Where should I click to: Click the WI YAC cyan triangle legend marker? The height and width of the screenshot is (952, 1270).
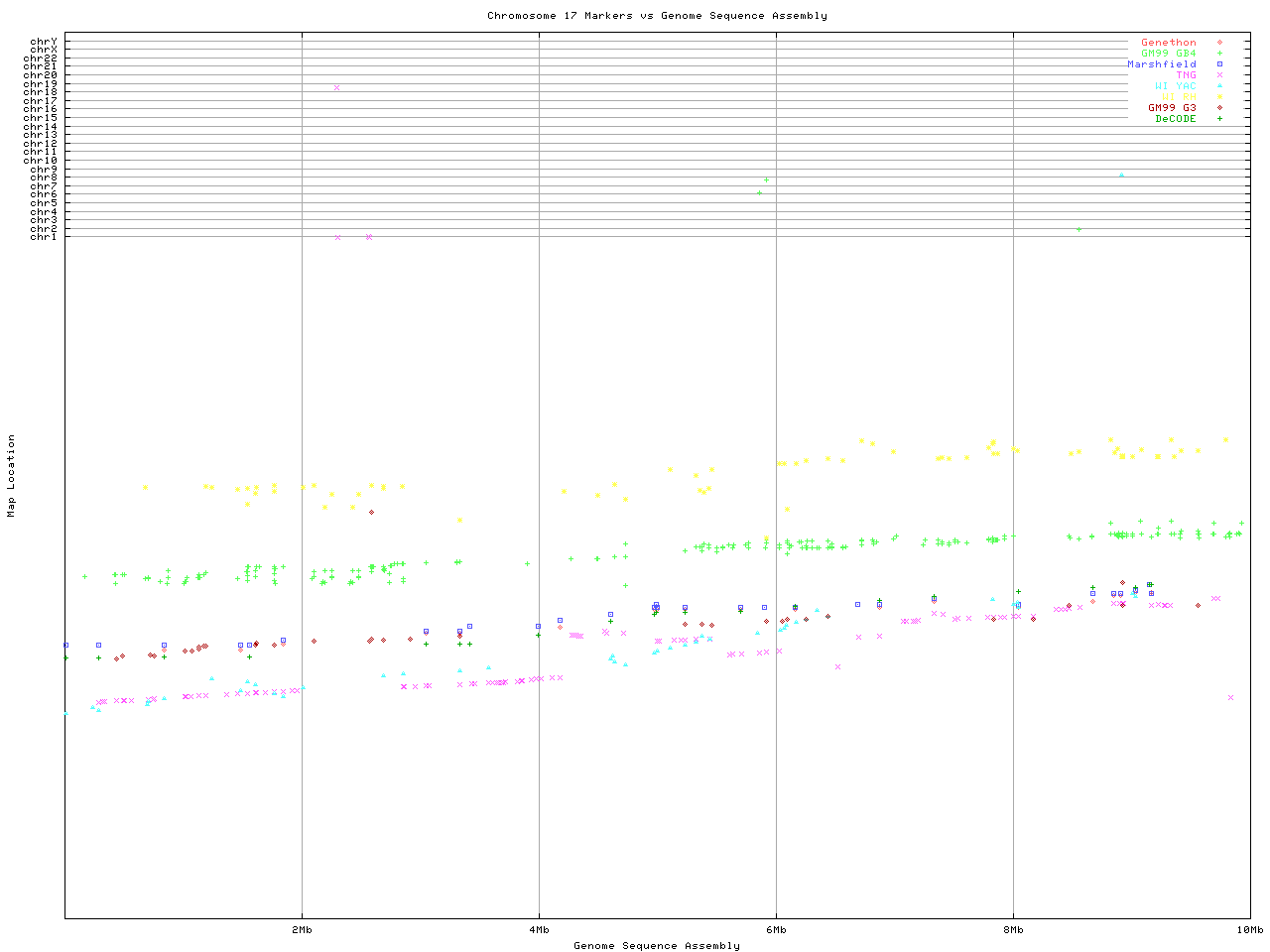(1219, 86)
